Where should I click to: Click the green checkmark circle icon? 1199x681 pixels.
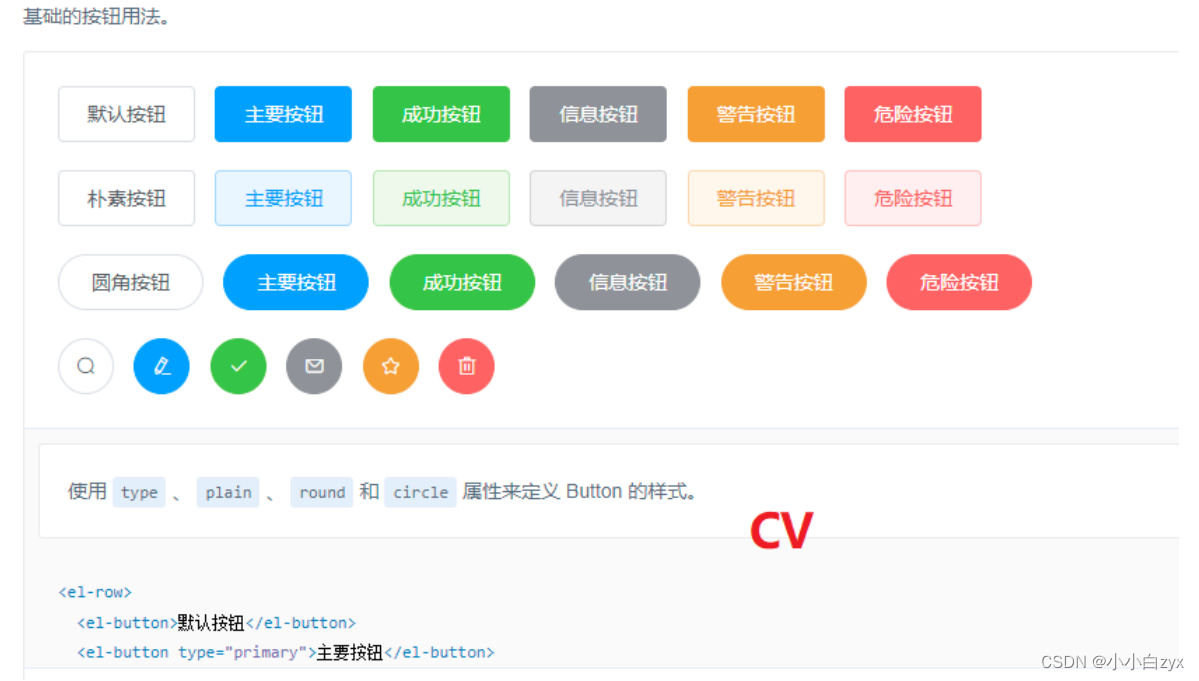pos(238,366)
